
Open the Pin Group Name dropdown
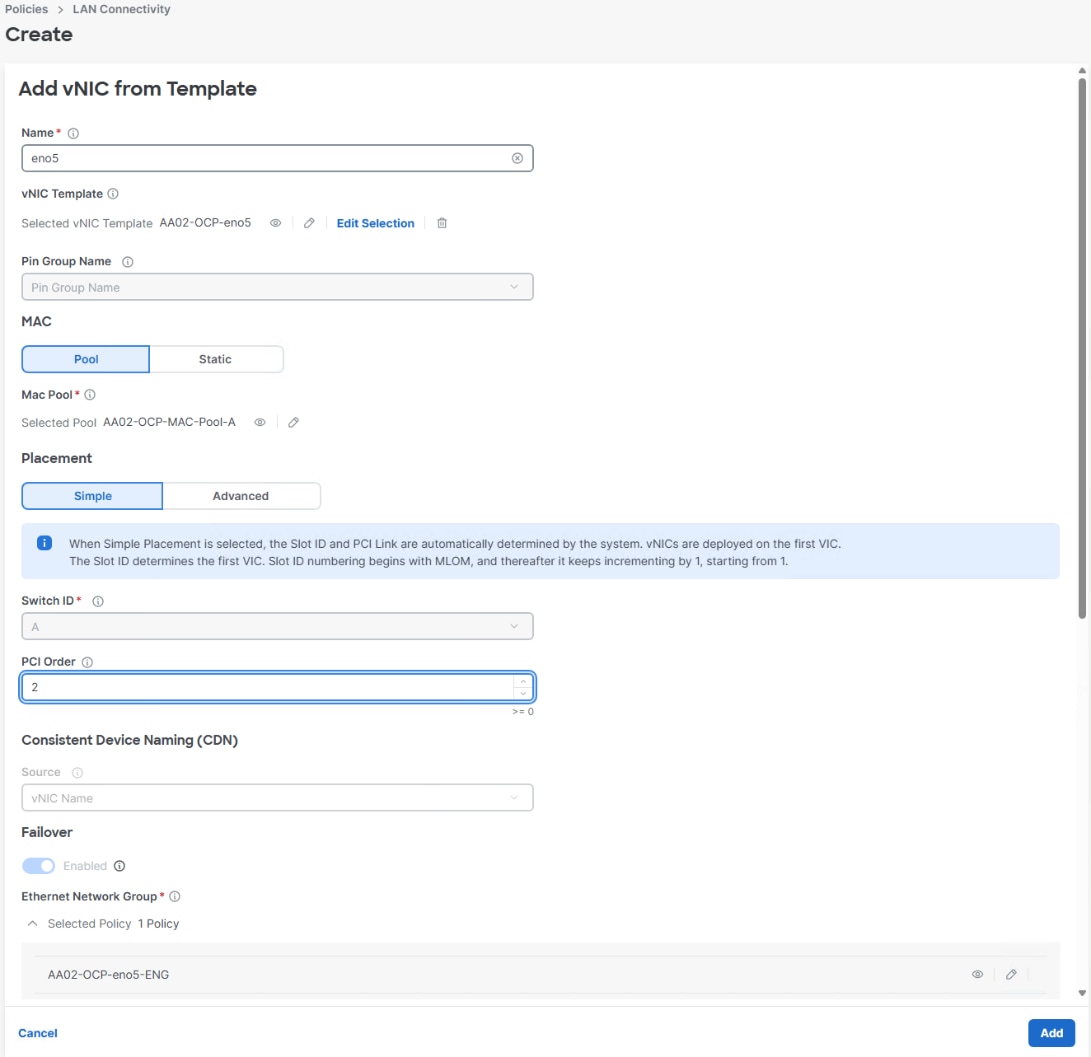pyautogui.click(x=277, y=287)
